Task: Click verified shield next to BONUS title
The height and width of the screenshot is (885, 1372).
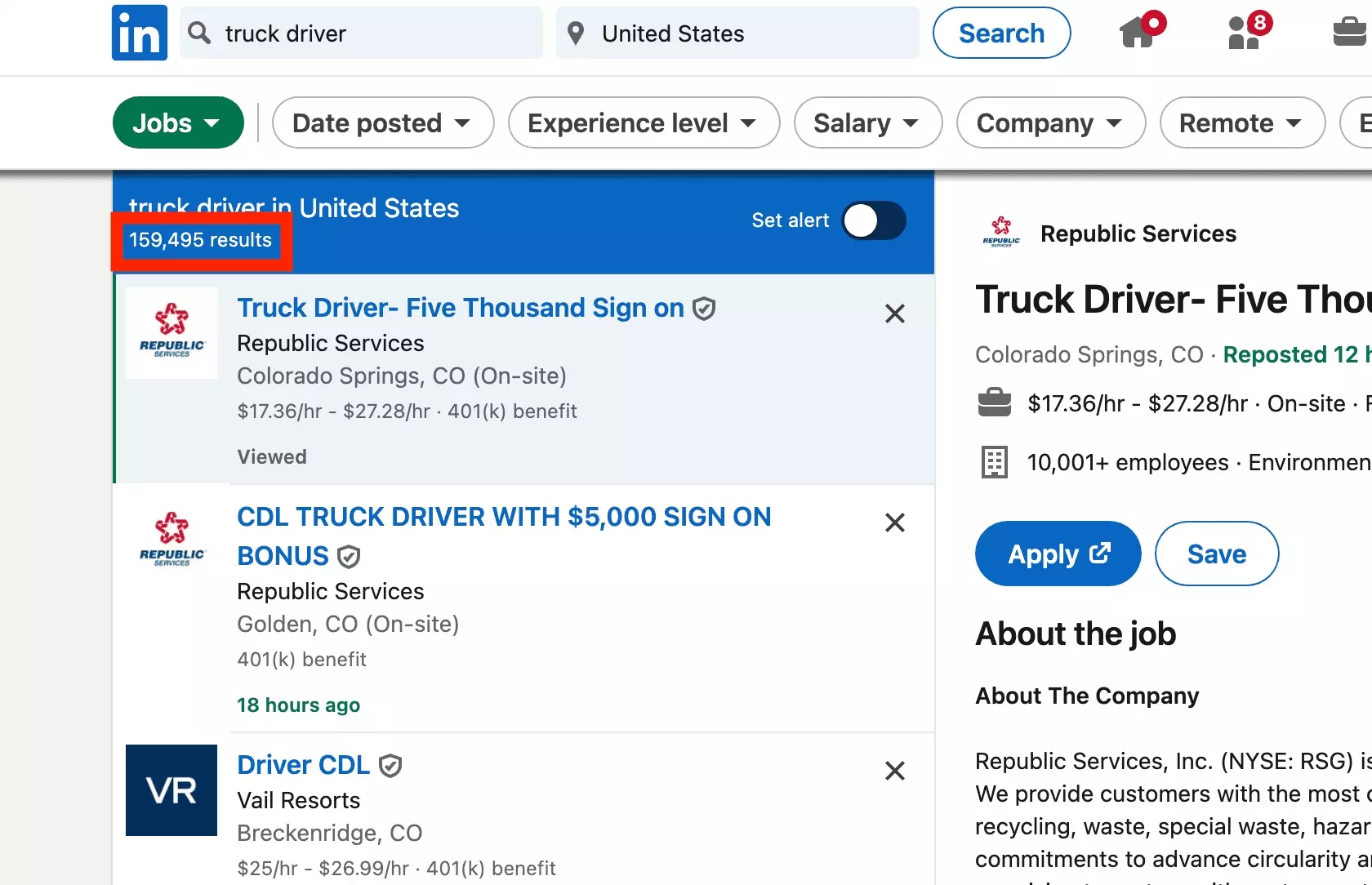Action: 349,557
